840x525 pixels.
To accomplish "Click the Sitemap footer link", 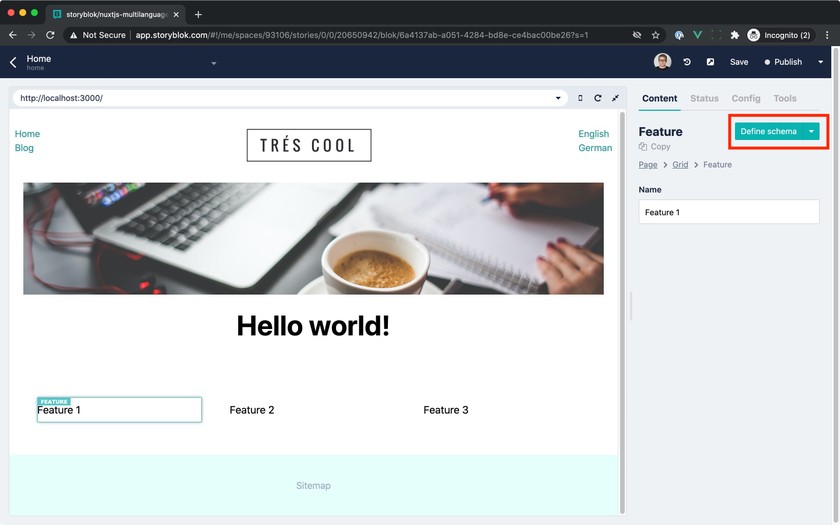I will coord(313,486).
